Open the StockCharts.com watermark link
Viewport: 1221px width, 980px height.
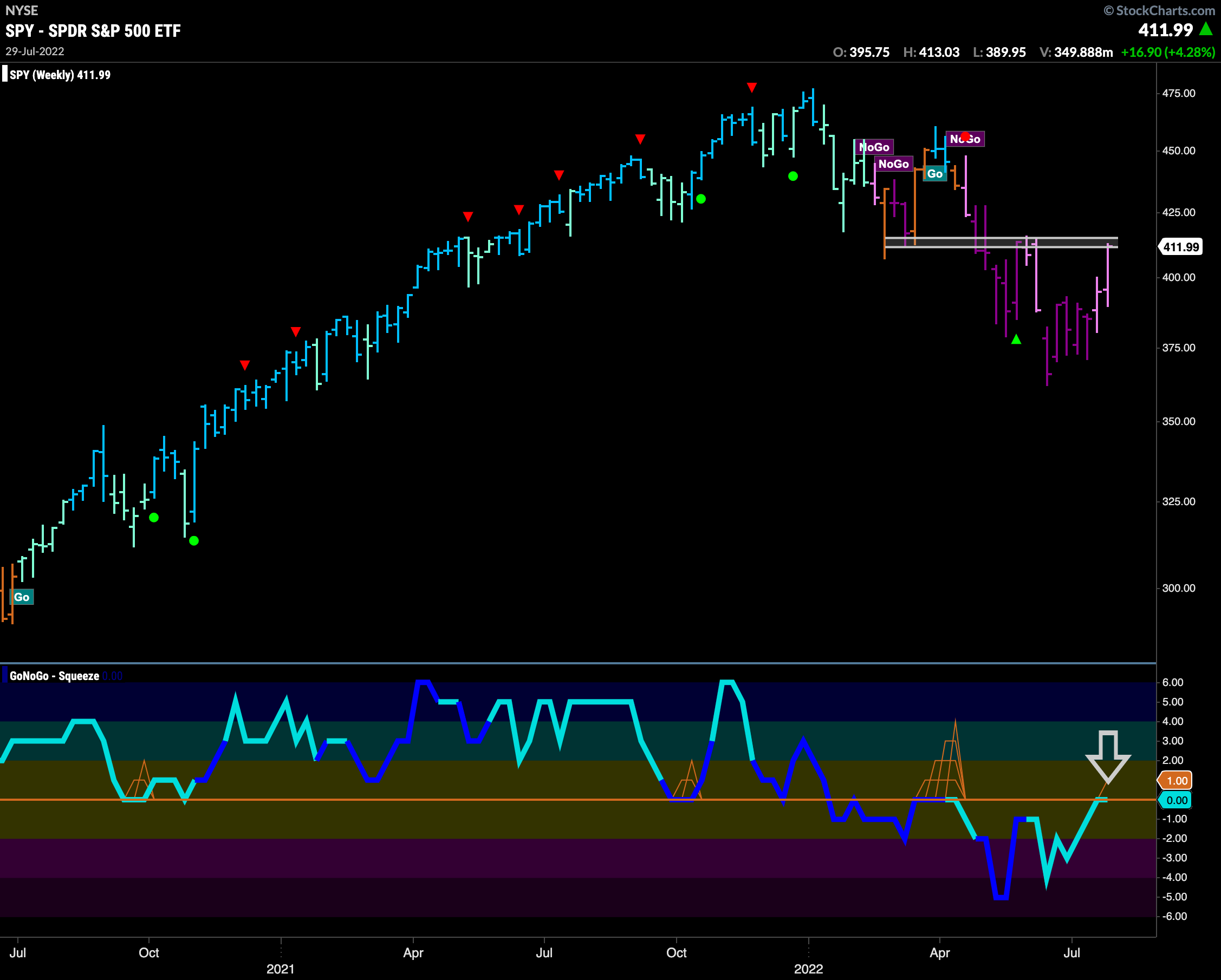point(1159,10)
